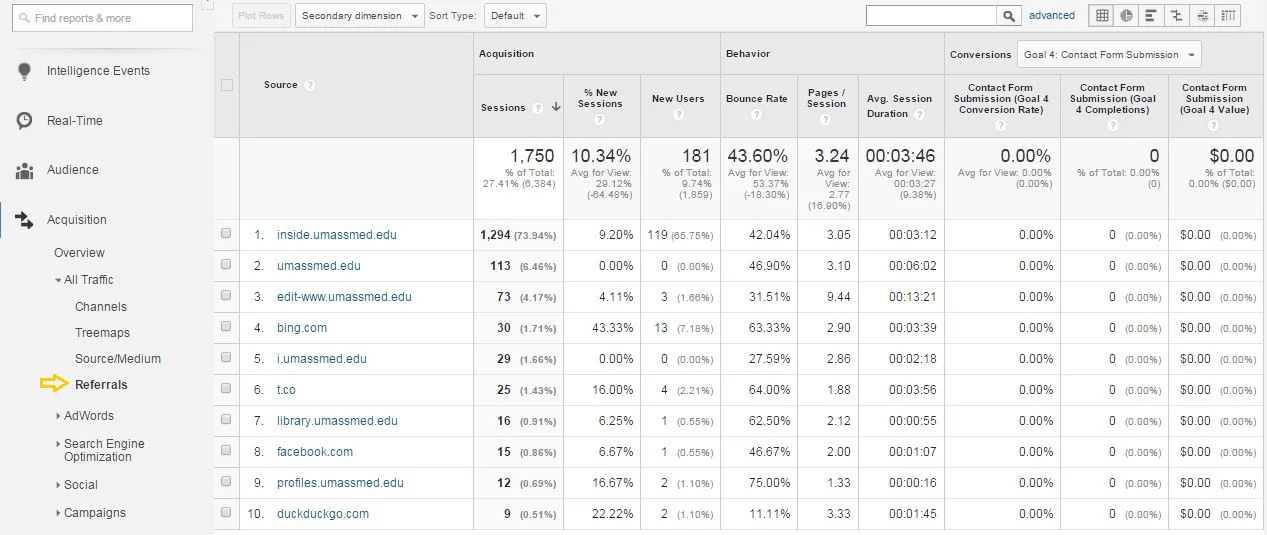
Task: Toggle the select-all checkbox in table header
Action: click(x=226, y=85)
